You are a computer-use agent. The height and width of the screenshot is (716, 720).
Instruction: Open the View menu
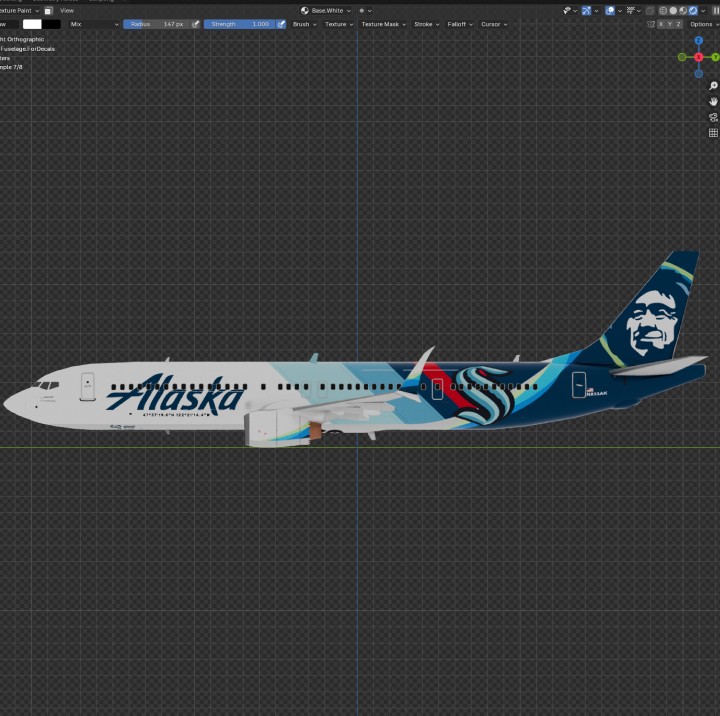[67, 10]
